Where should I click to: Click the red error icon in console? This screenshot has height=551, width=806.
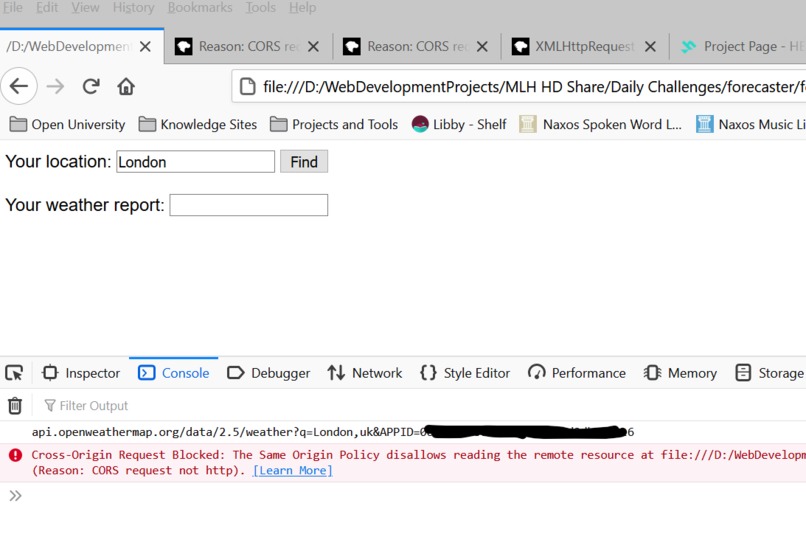pyautogui.click(x=15, y=455)
